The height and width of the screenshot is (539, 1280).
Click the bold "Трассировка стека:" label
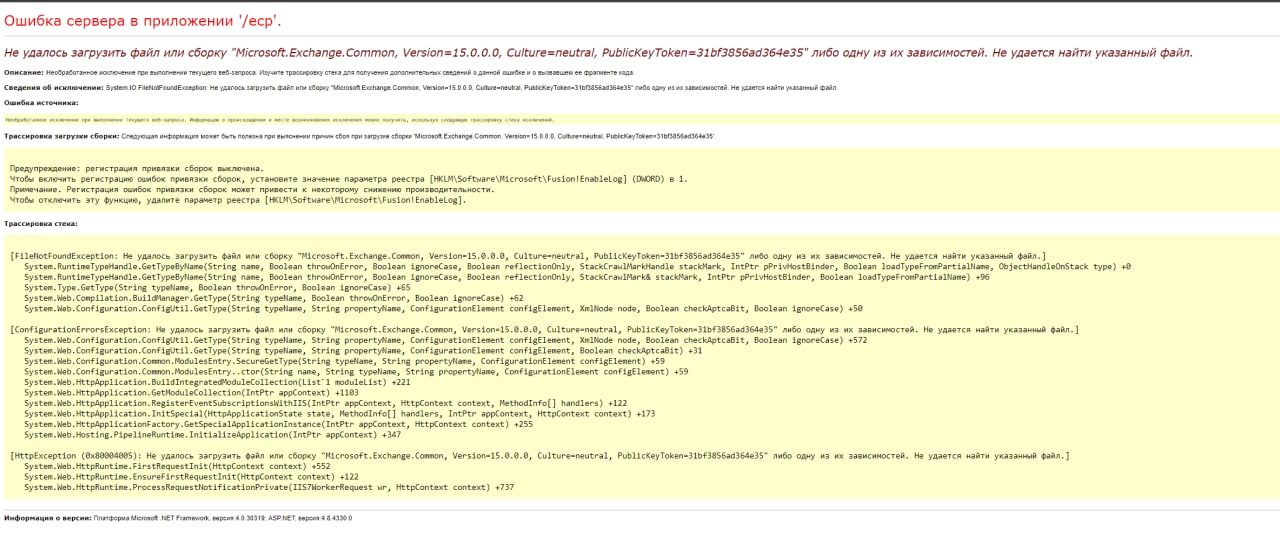pos(41,224)
